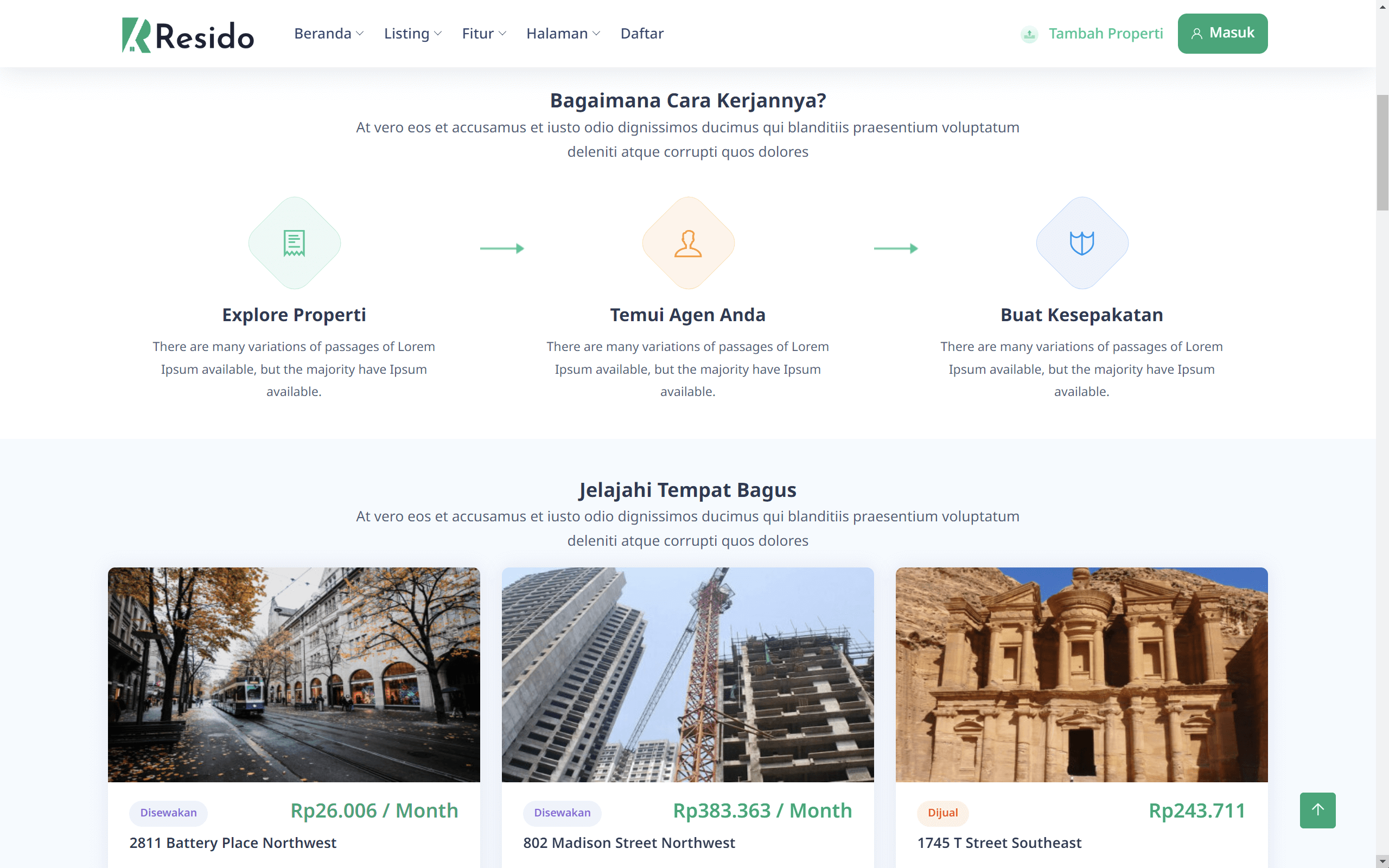Open the Tambah Properti link
1389x868 pixels.
pos(1105,33)
